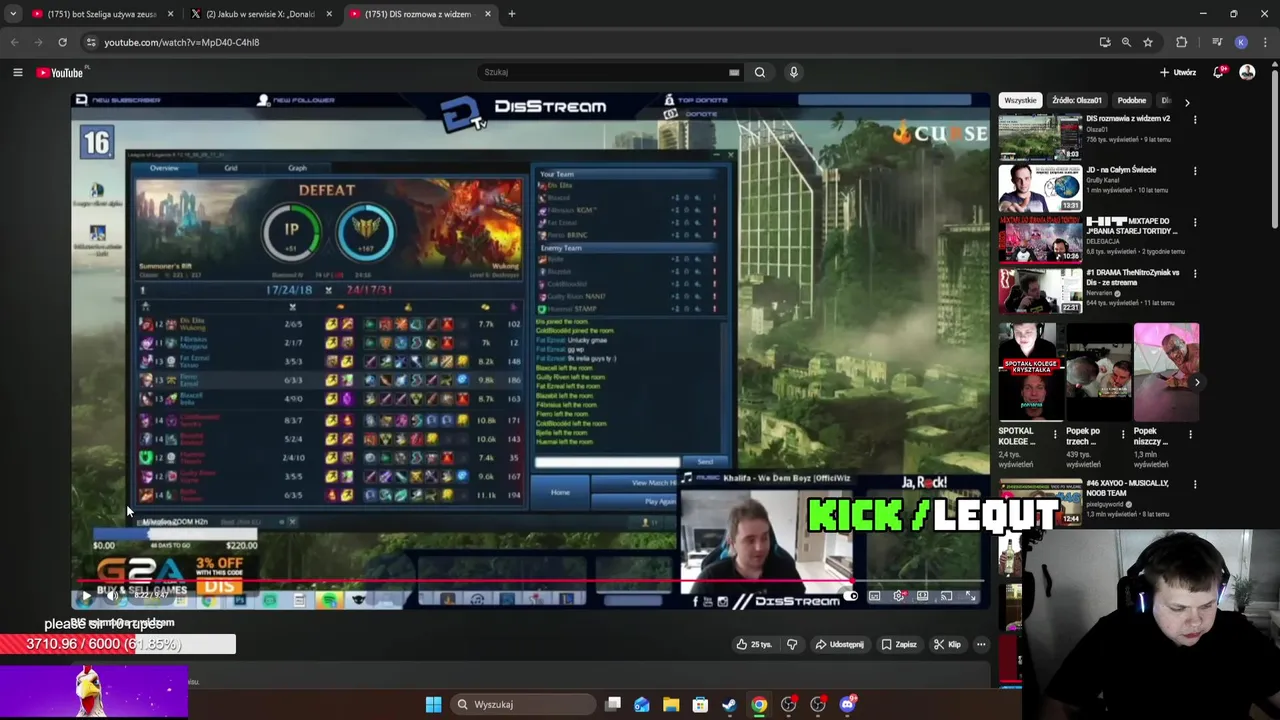Click the Zapisz save button

(x=898, y=644)
